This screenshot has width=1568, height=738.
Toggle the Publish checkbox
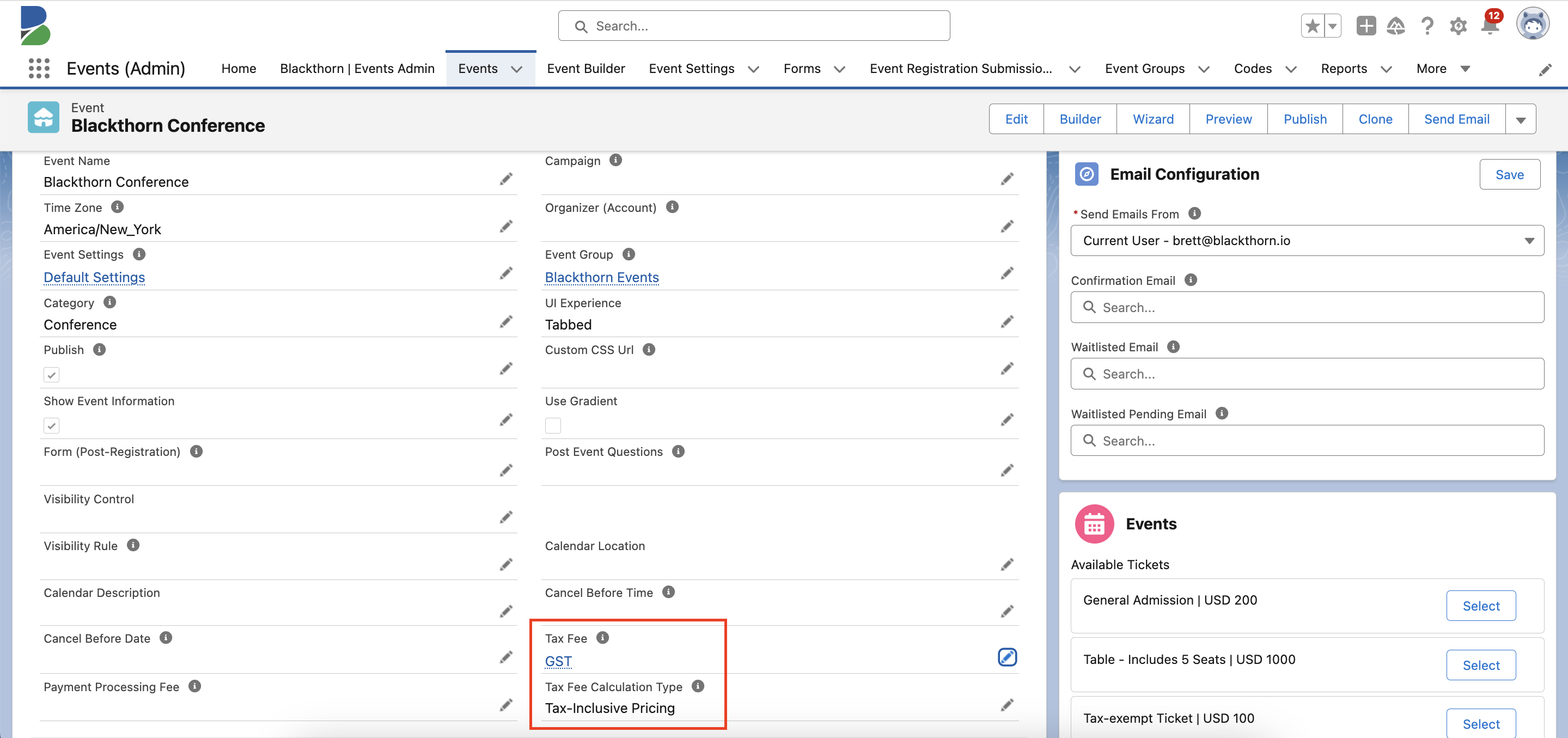click(52, 375)
